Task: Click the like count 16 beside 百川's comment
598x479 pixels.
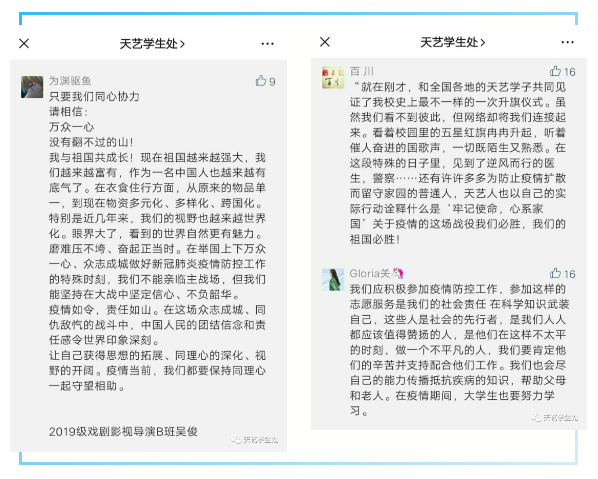Action: tap(569, 72)
